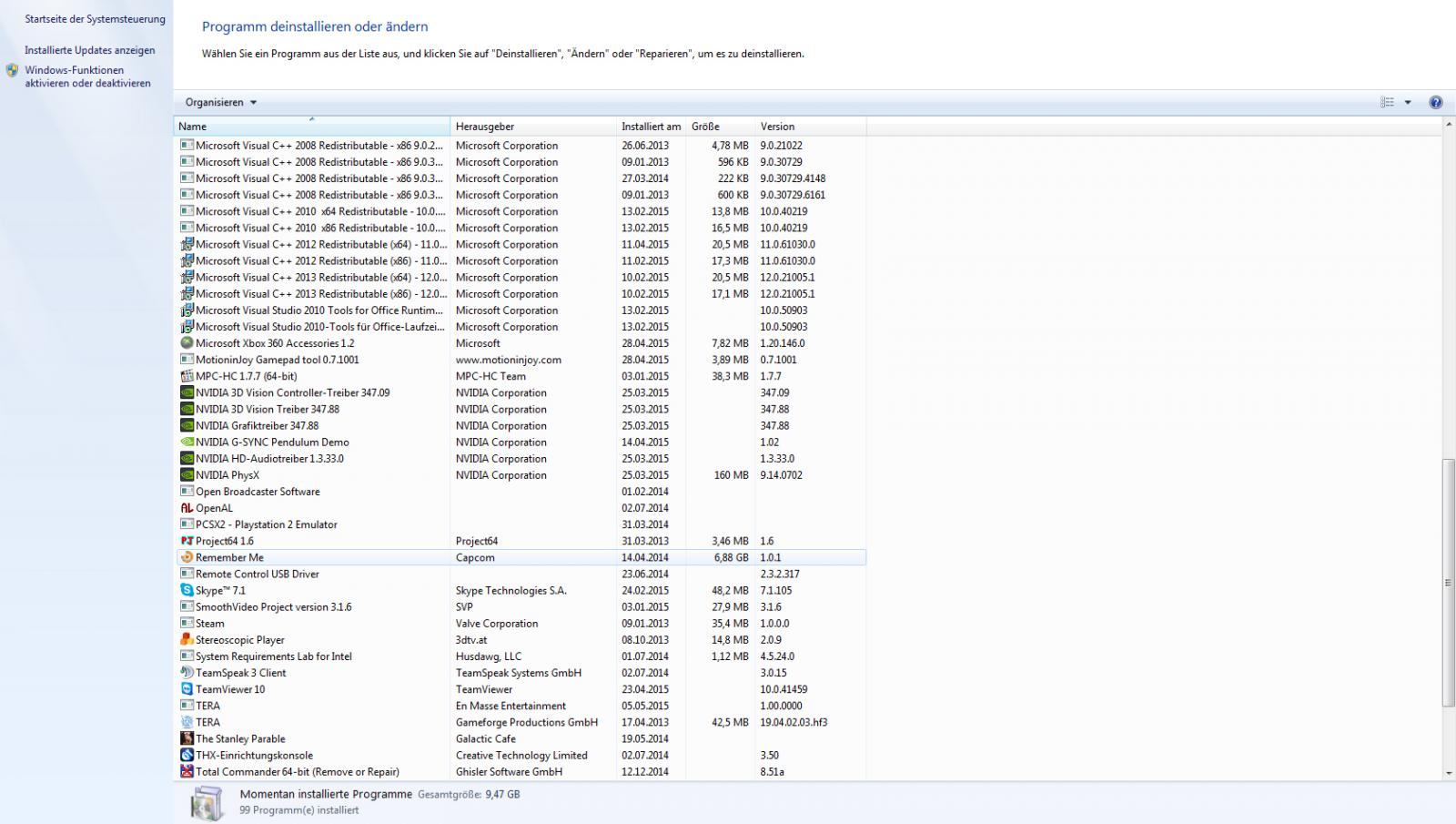Click the scrollbar up arrow
This screenshot has width=1456, height=824.
1449,124
